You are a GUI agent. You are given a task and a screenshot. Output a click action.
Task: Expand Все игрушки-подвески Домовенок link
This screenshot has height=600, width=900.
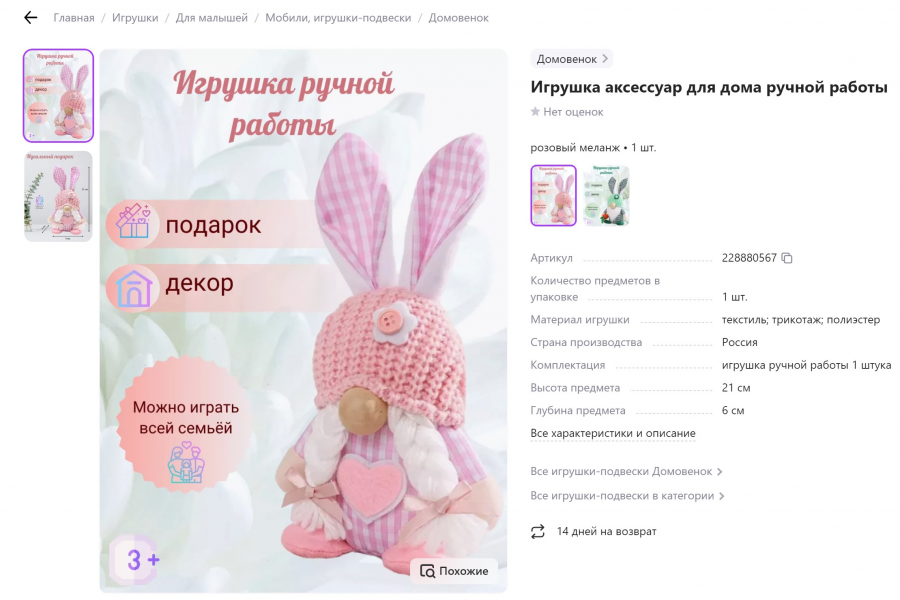626,471
